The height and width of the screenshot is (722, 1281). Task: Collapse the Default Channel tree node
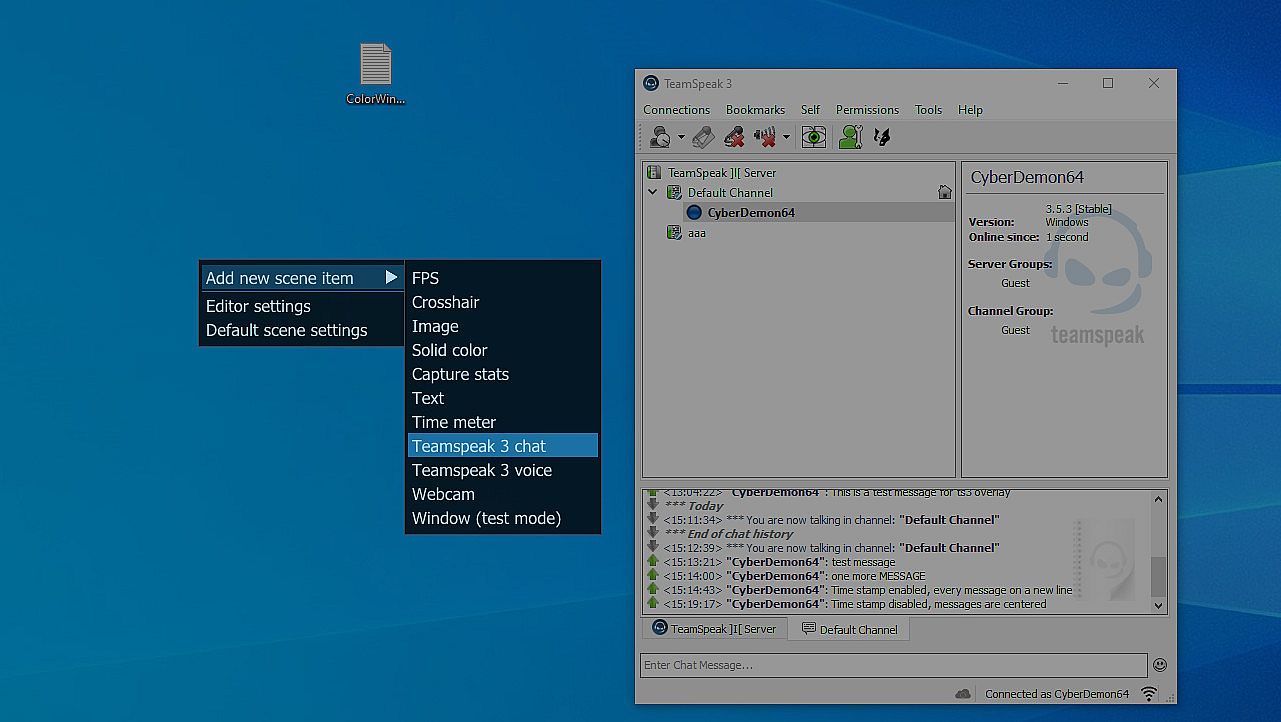(653, 192)
